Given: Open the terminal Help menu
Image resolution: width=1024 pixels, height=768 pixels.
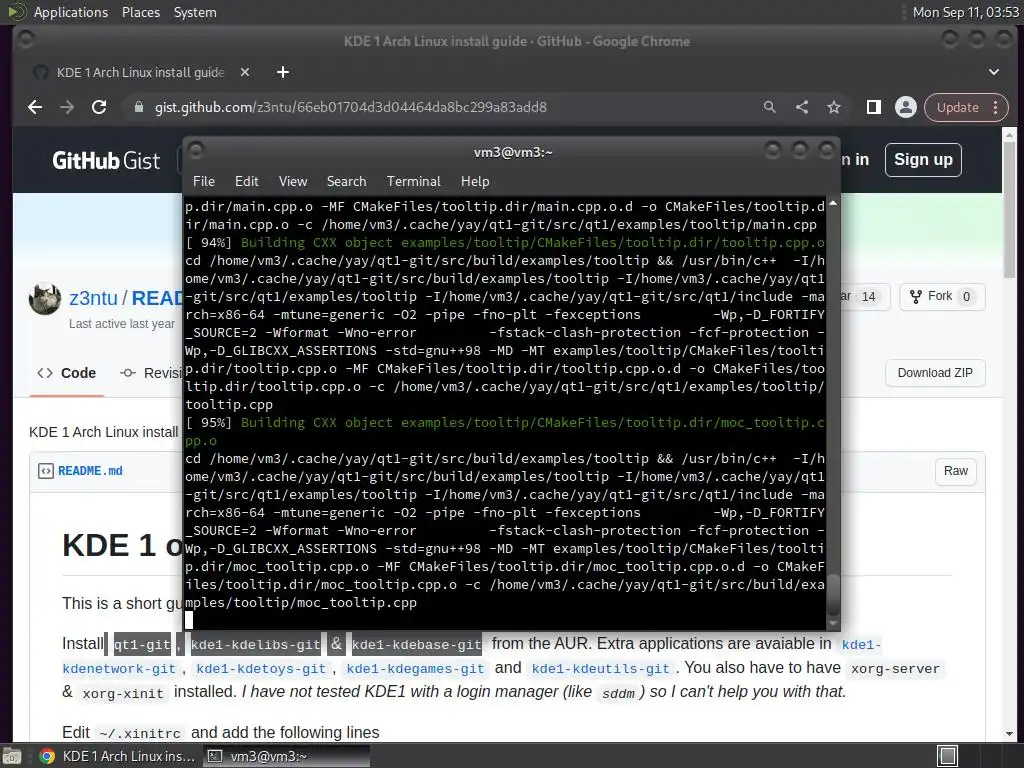Looking at the screenshot, I should tap(475, 182).
